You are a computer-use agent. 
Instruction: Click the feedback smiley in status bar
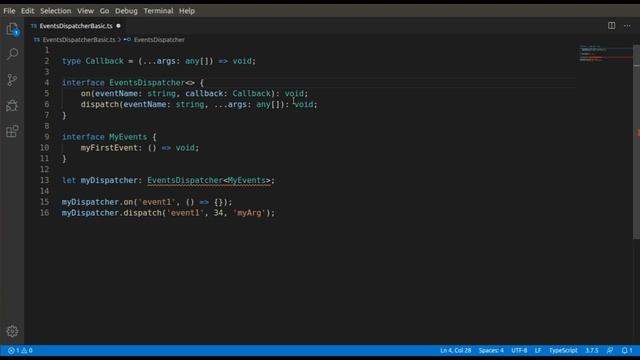click(x=610, y=351)
